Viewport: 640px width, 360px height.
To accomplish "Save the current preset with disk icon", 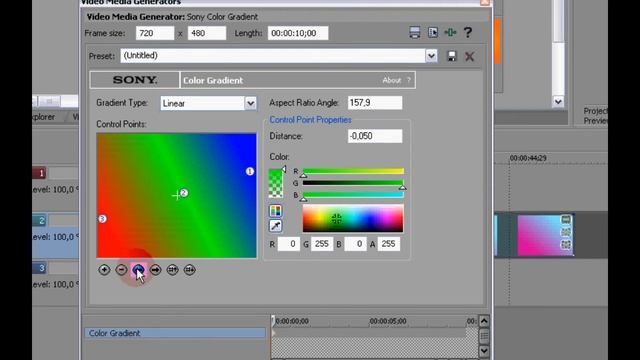I will 452,56.
